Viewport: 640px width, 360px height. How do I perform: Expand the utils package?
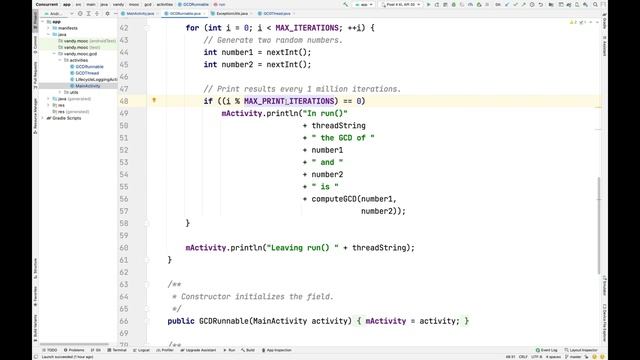coord(60,92)
